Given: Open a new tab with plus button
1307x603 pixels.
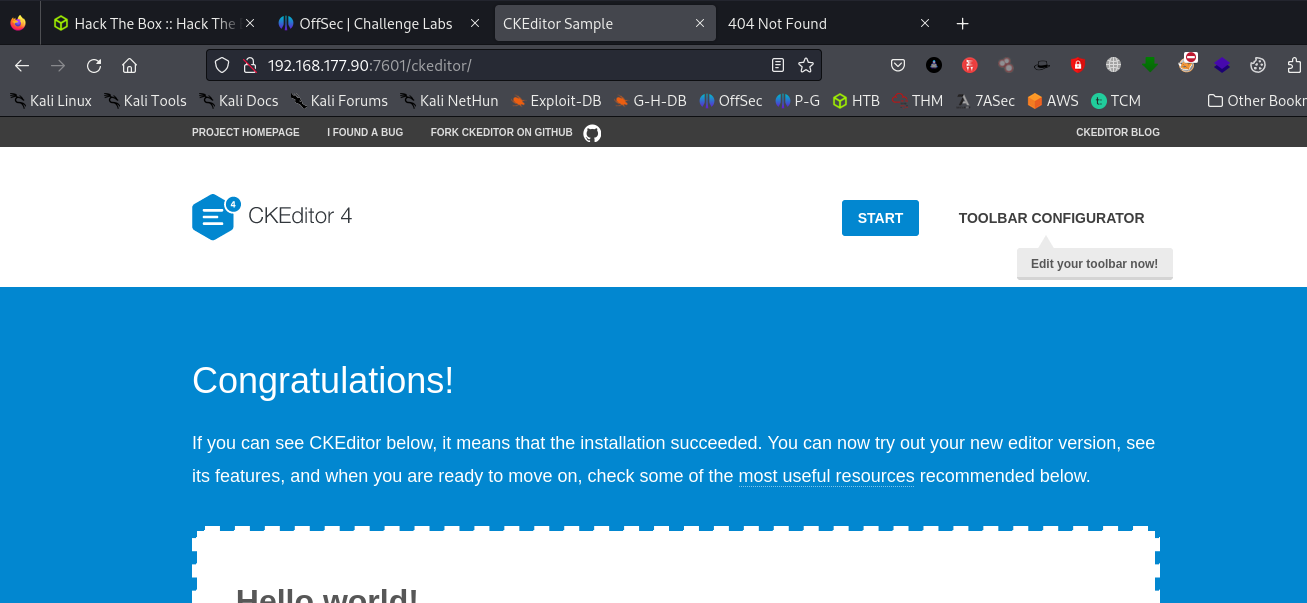Looking at the screenshot, I should (x=962, y=23).
